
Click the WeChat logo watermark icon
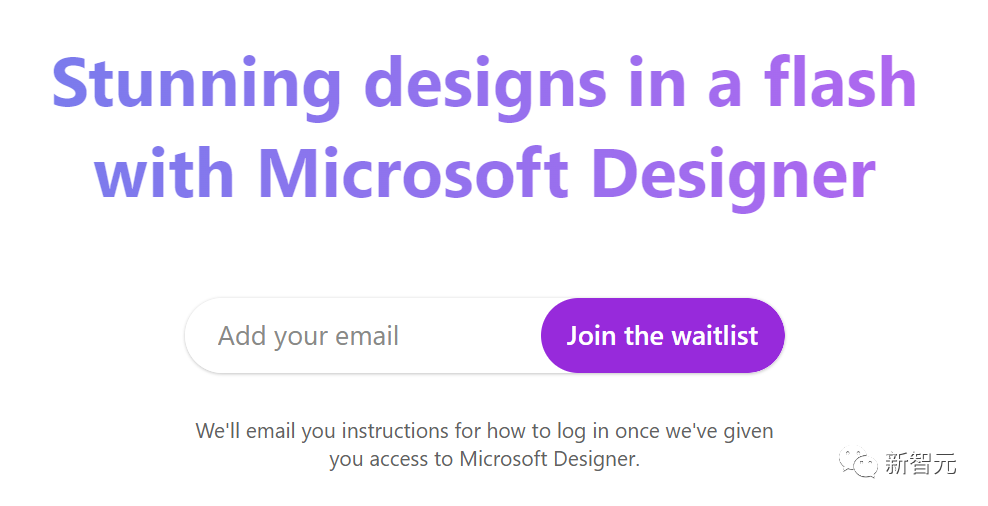(859, 463)
